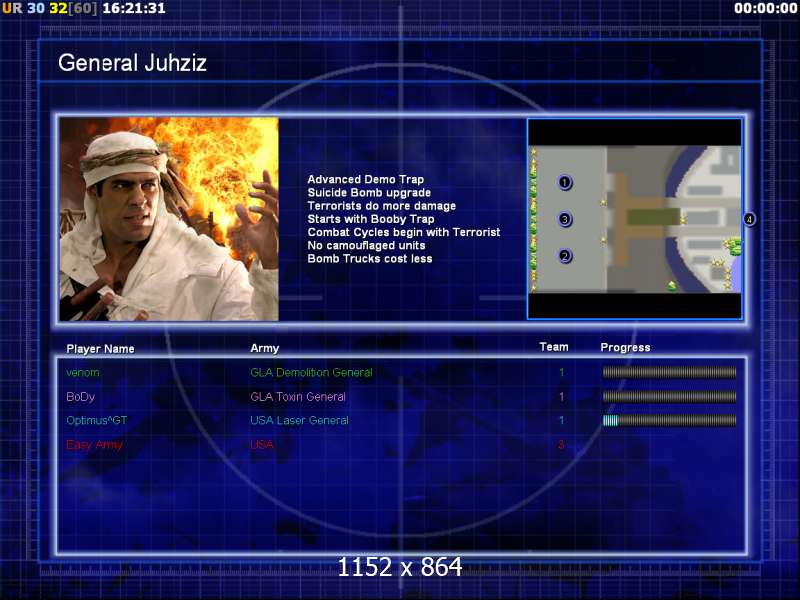The height and width of the screenshot is (600, 800).
Task: Click 'USA Laser General' army entry
Action: pos(299,420)
